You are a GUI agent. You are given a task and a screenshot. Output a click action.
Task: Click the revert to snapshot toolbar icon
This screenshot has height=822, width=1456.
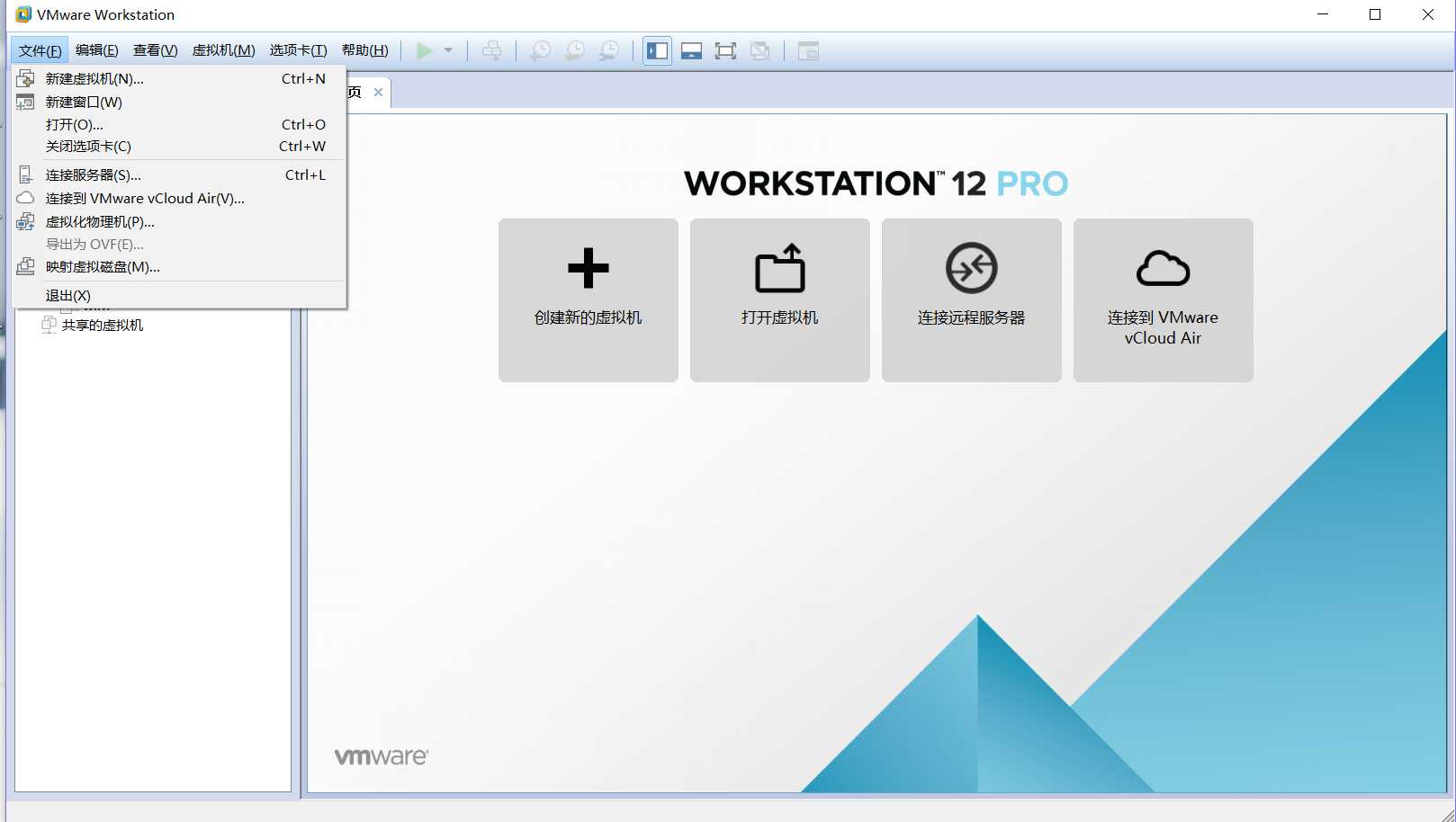point(574,51)
